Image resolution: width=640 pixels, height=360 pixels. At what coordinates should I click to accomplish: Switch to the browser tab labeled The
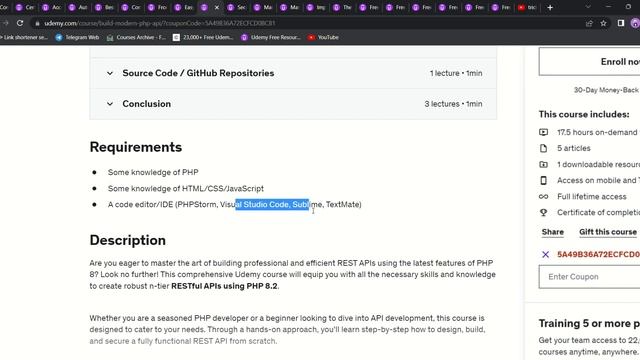tap(343, 7)
